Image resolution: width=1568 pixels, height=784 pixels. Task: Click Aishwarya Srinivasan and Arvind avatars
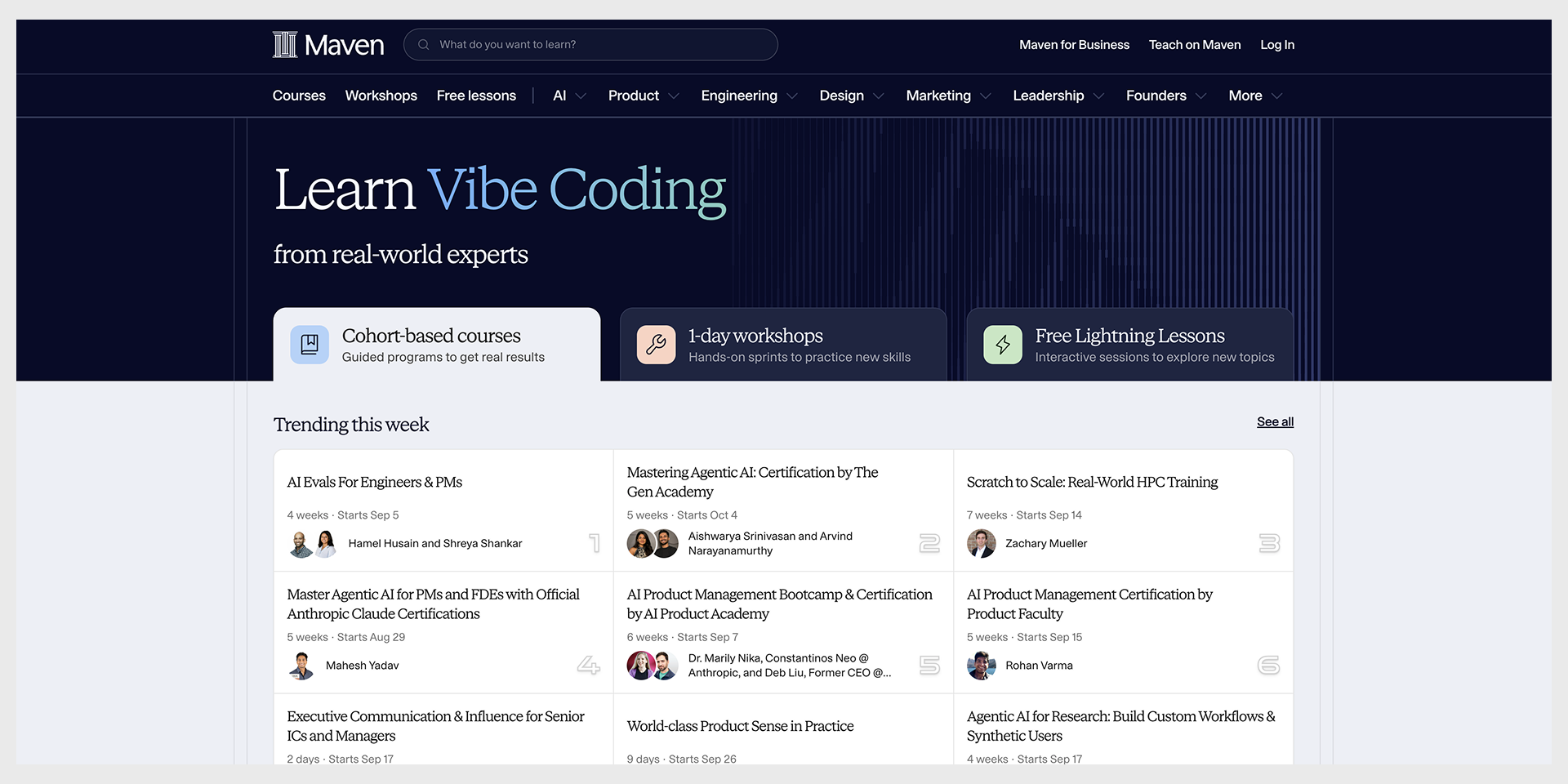(x=653, y=544)
